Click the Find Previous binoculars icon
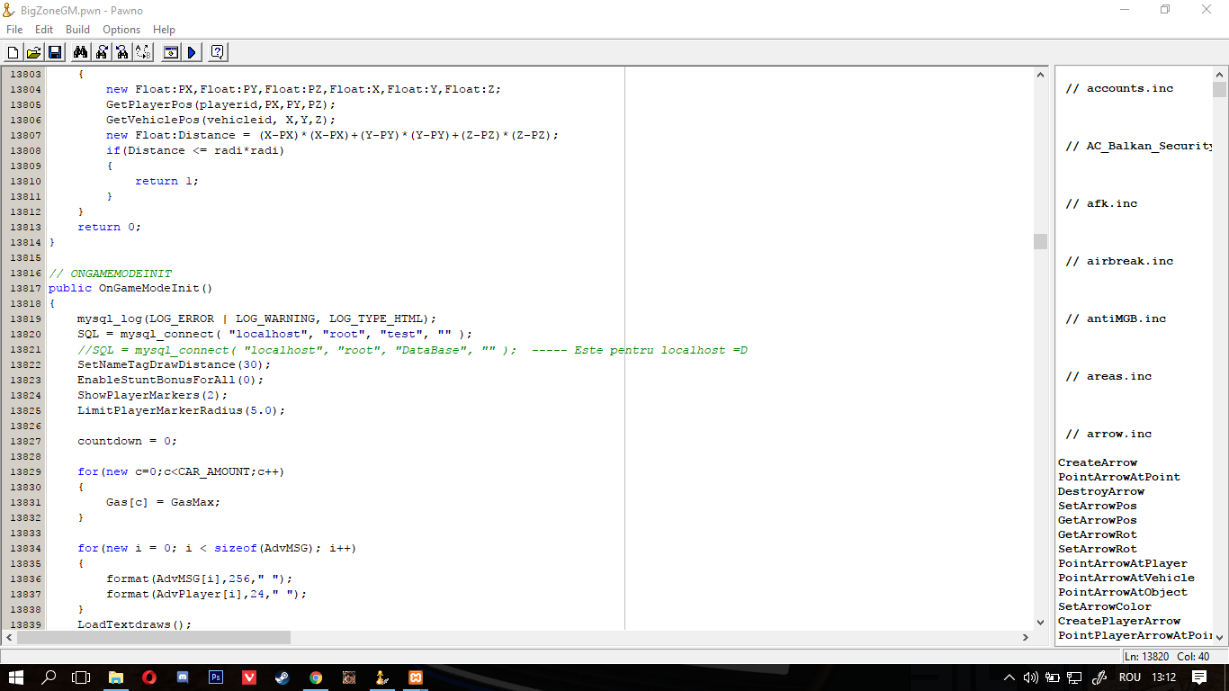The width and height of the screenshot is (1229, 691). click(x=121, y=52)
